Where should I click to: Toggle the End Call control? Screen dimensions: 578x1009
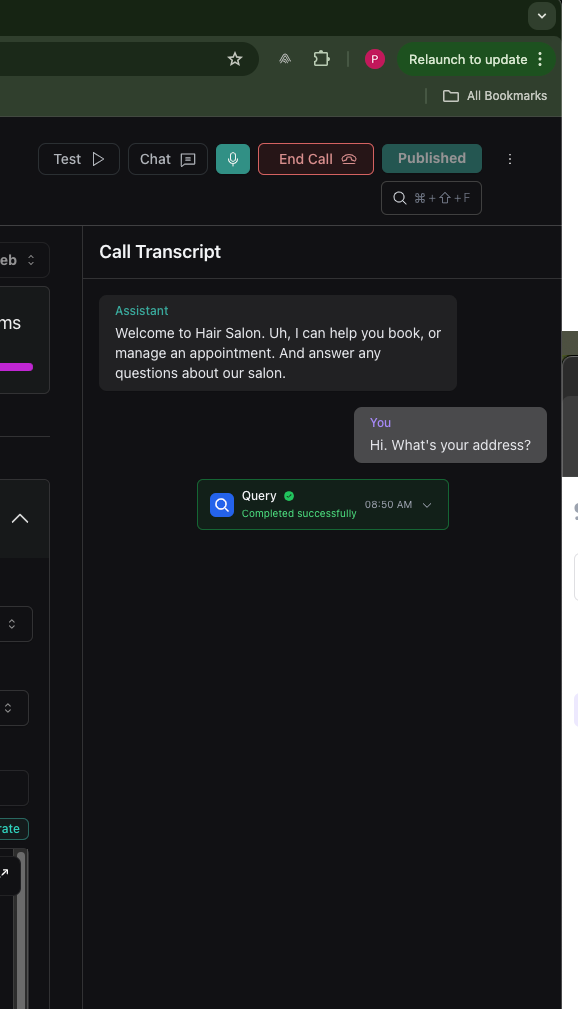click(315, 158)
